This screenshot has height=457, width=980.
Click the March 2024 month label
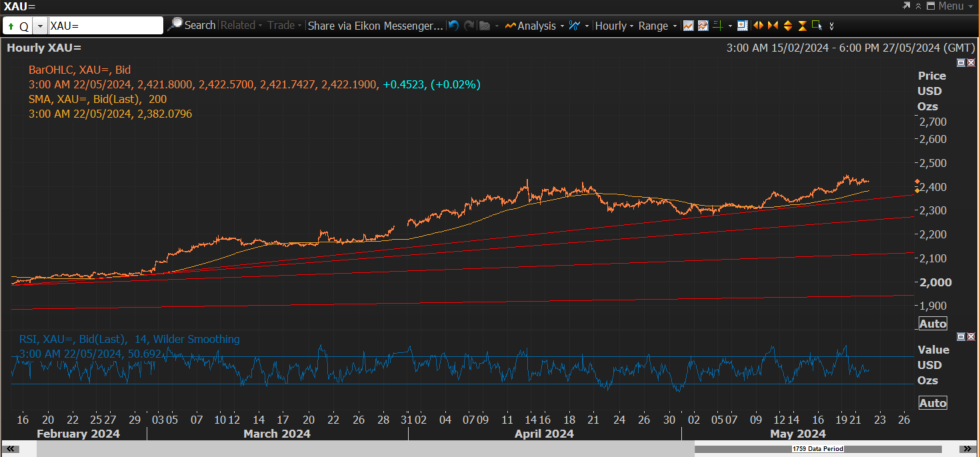276,433
